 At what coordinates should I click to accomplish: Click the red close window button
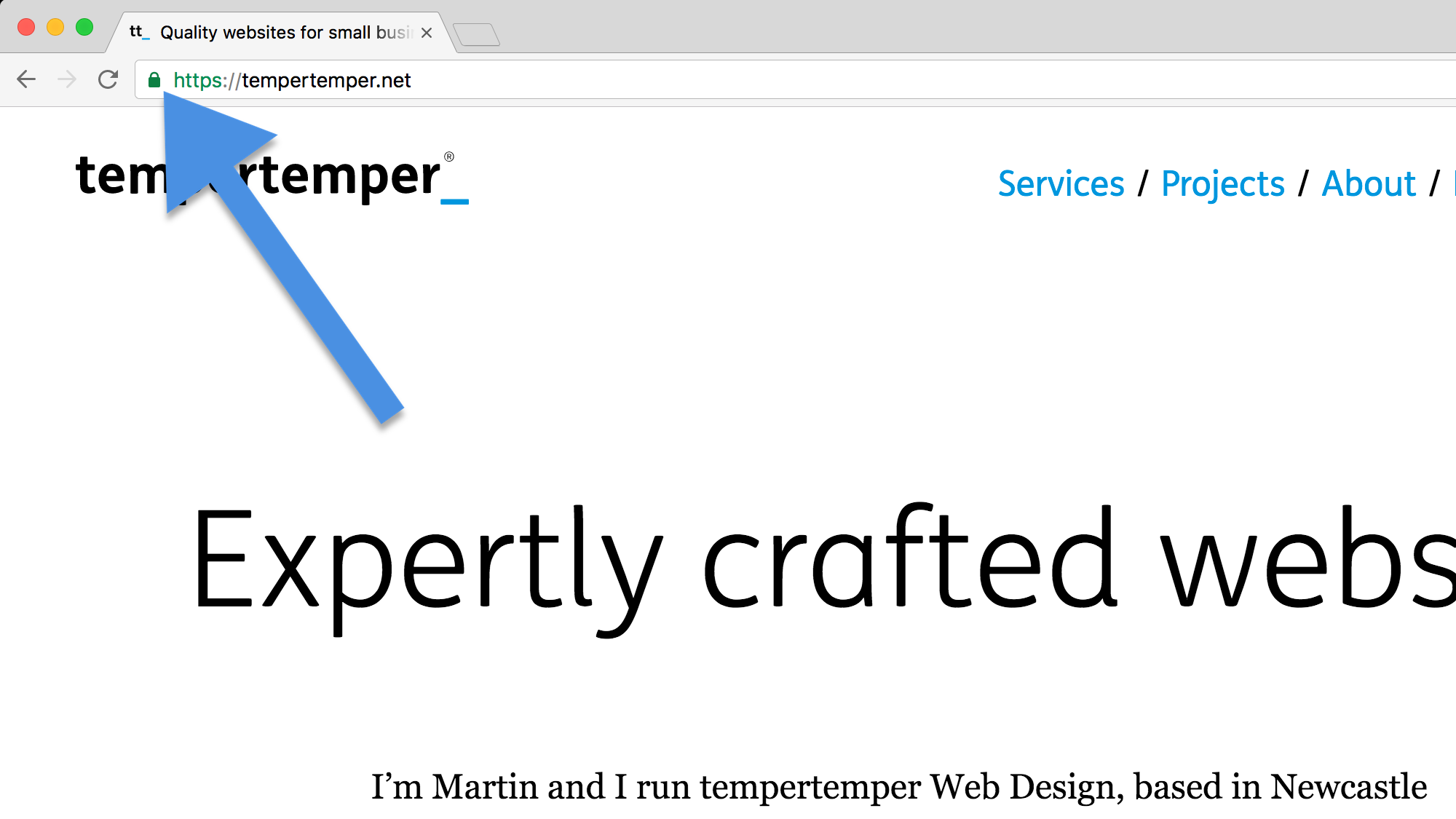click(27, 28)
